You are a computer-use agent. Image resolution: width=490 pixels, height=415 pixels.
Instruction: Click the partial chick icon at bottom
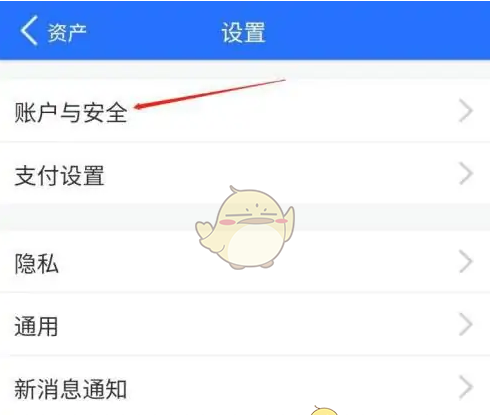pyautogui.click(x=324, y=410)
